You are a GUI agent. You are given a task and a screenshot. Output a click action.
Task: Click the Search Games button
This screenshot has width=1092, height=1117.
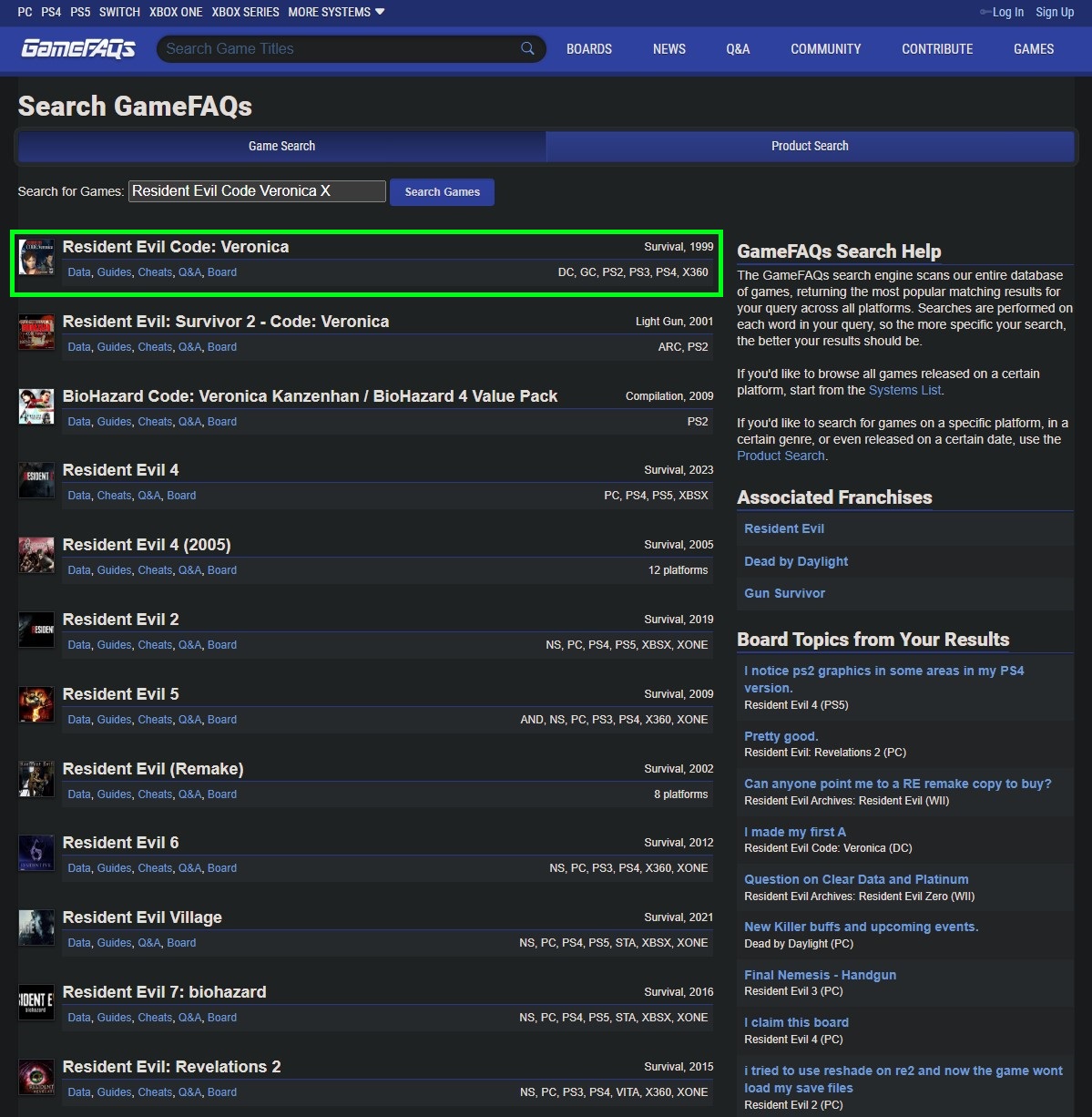coord(442,192)
